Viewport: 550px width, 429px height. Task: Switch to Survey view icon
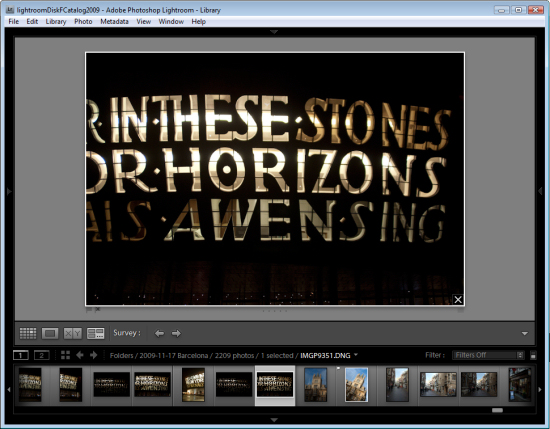[x=95, y=333]
